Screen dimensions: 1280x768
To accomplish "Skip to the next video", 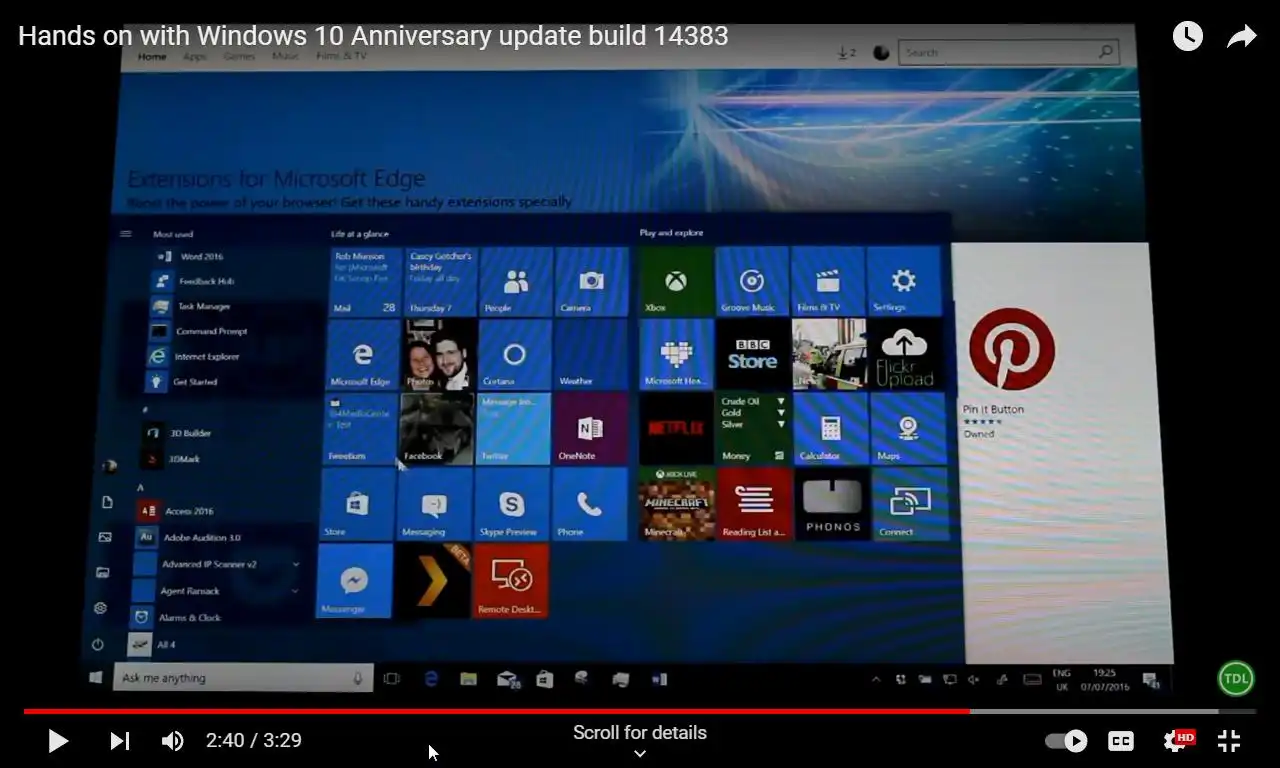I will pyautogui.click(x=120, y=741).
